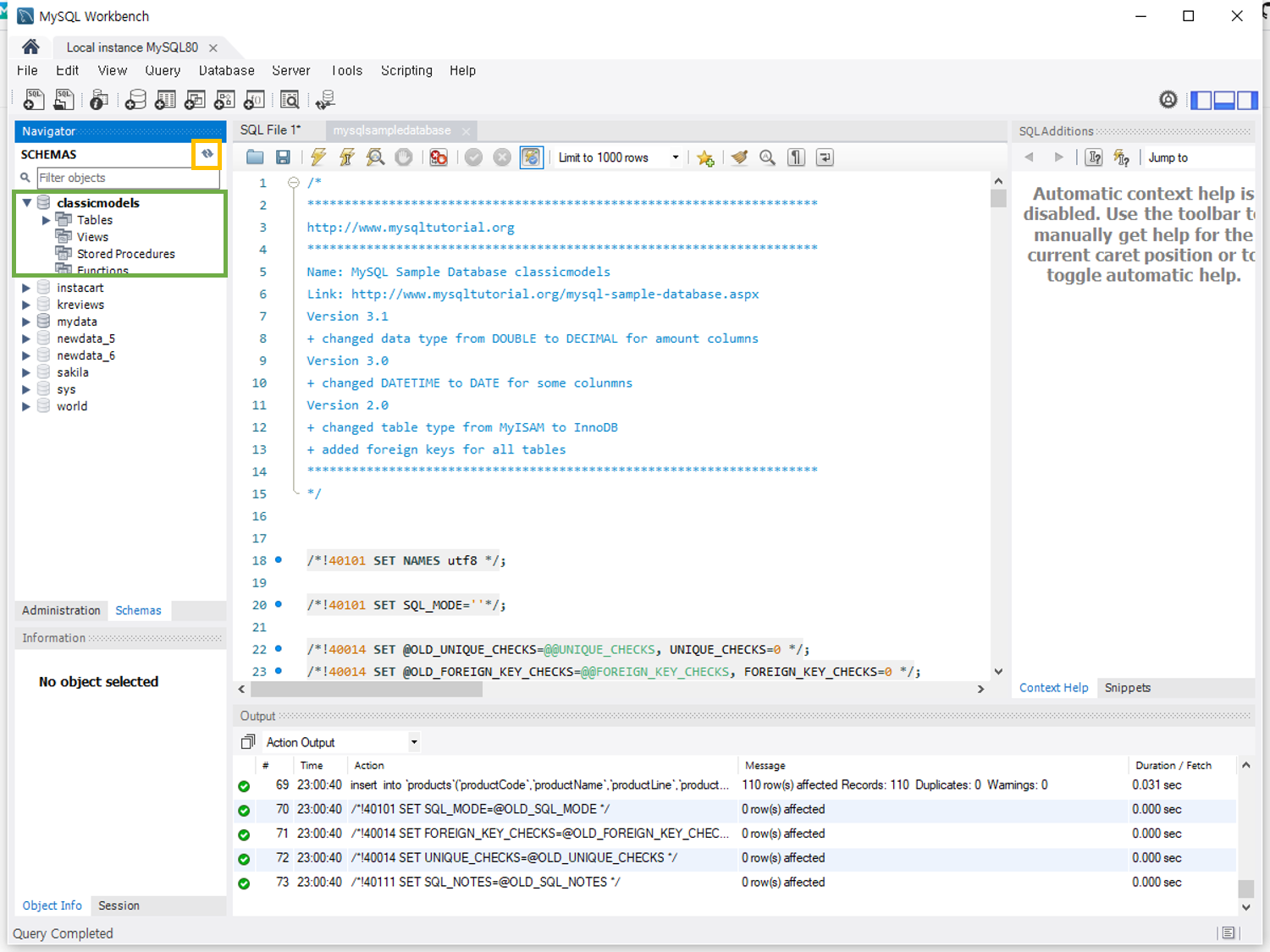Refresh the SCHEMAS list
Screen dimensions: 1270x952
pos(207,154)
